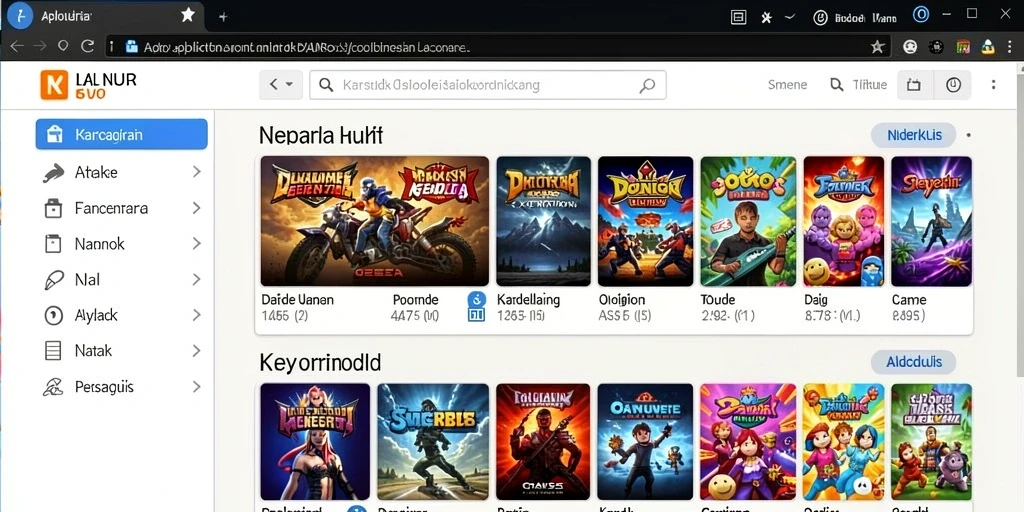The height and width of the screenshot is (512, 1024).
Task: Click the Niderklis button for Neparla Hulit
Action: coord(914,135)
